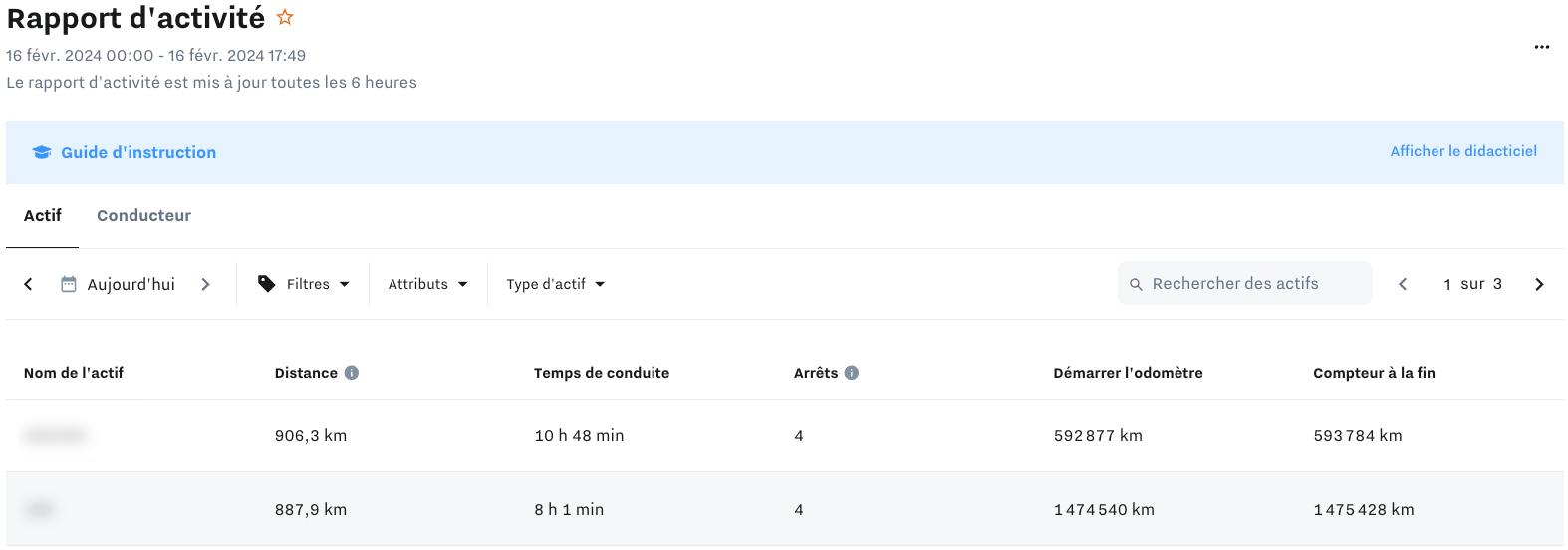The image size is (1568, 550).
Task: Show info tooltip next to Distance
Action: (x=352, y=373)
